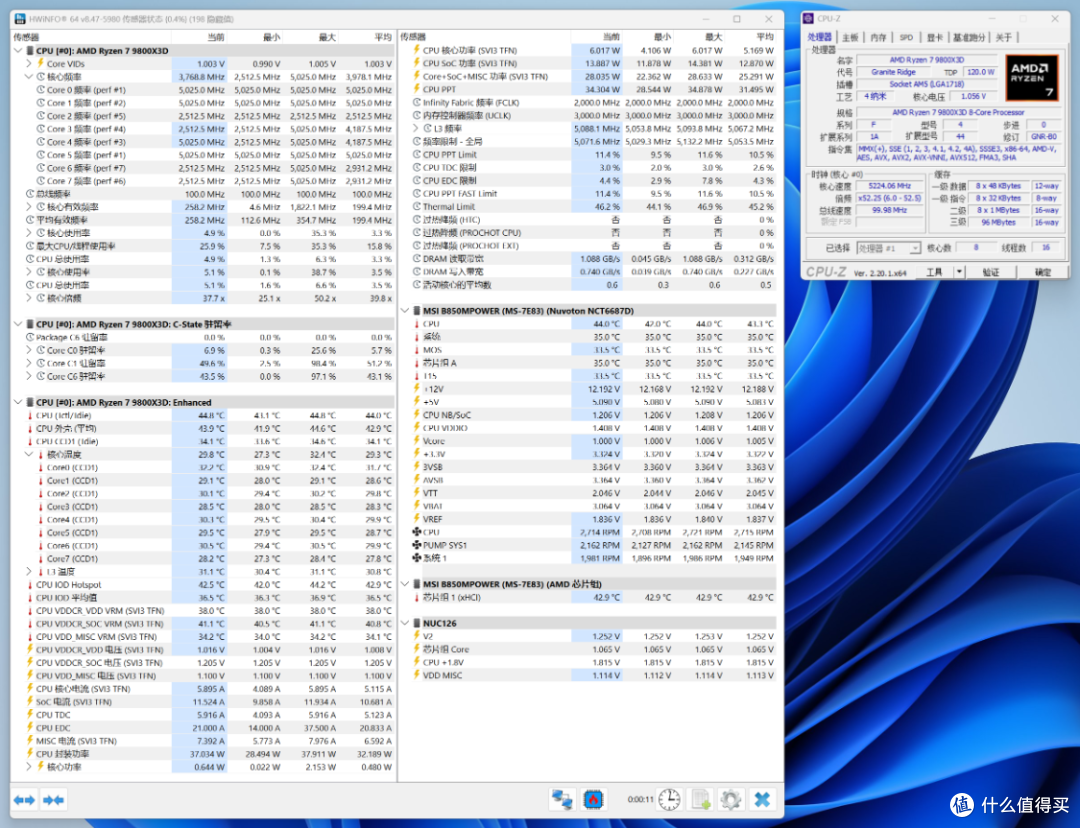The image size is (1080, 828).
Task: Open the network monitors icon in HWiNFO toolbar
Action: 562,799
